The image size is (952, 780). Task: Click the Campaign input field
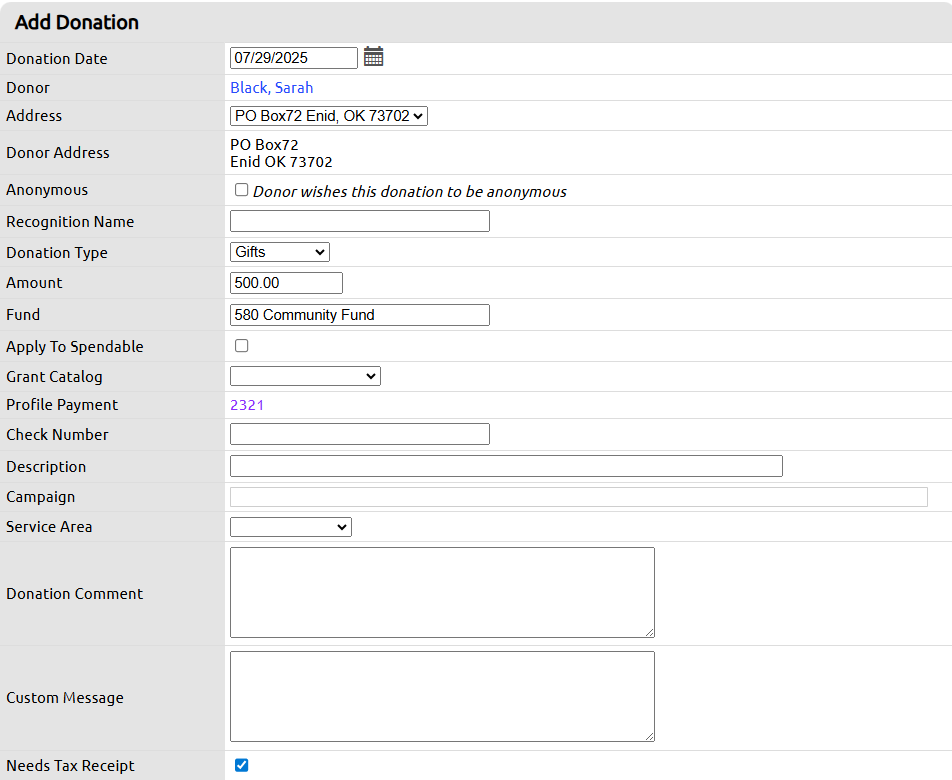tap(579, 497)
